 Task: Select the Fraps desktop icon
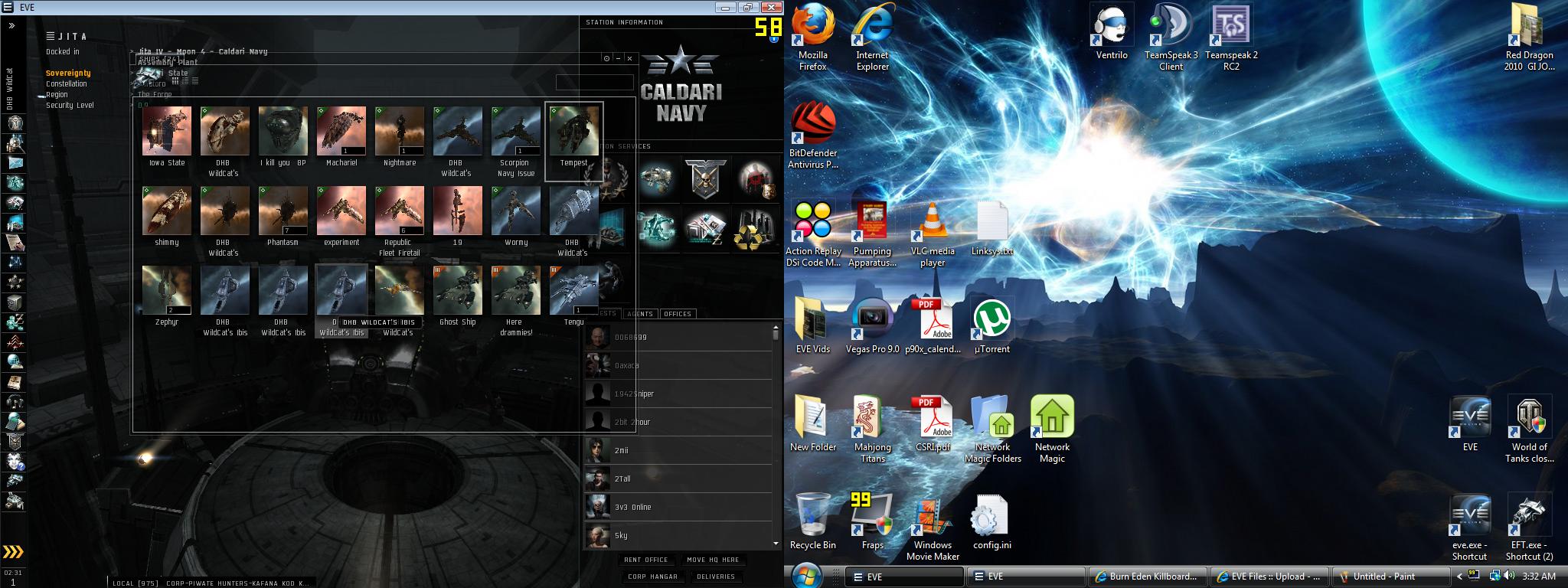[x=872, y=521]
